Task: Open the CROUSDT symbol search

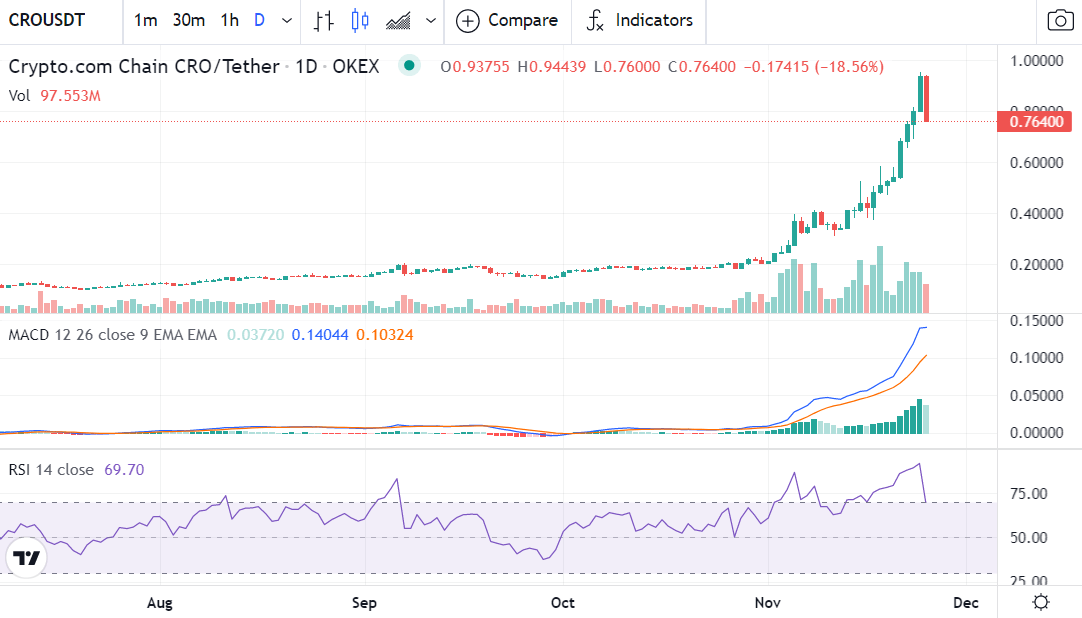Action: tap(47, 20)
